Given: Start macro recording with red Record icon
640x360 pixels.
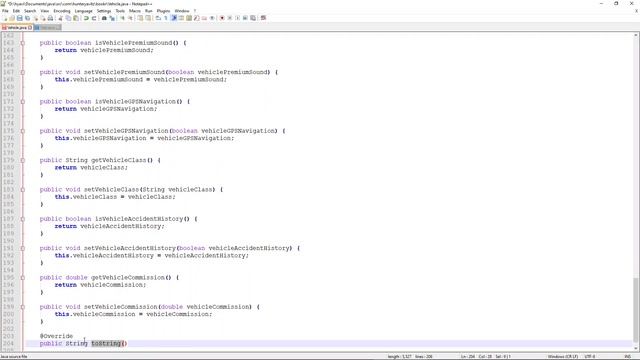Looking at the screenshot, I should tap(222, 18).
